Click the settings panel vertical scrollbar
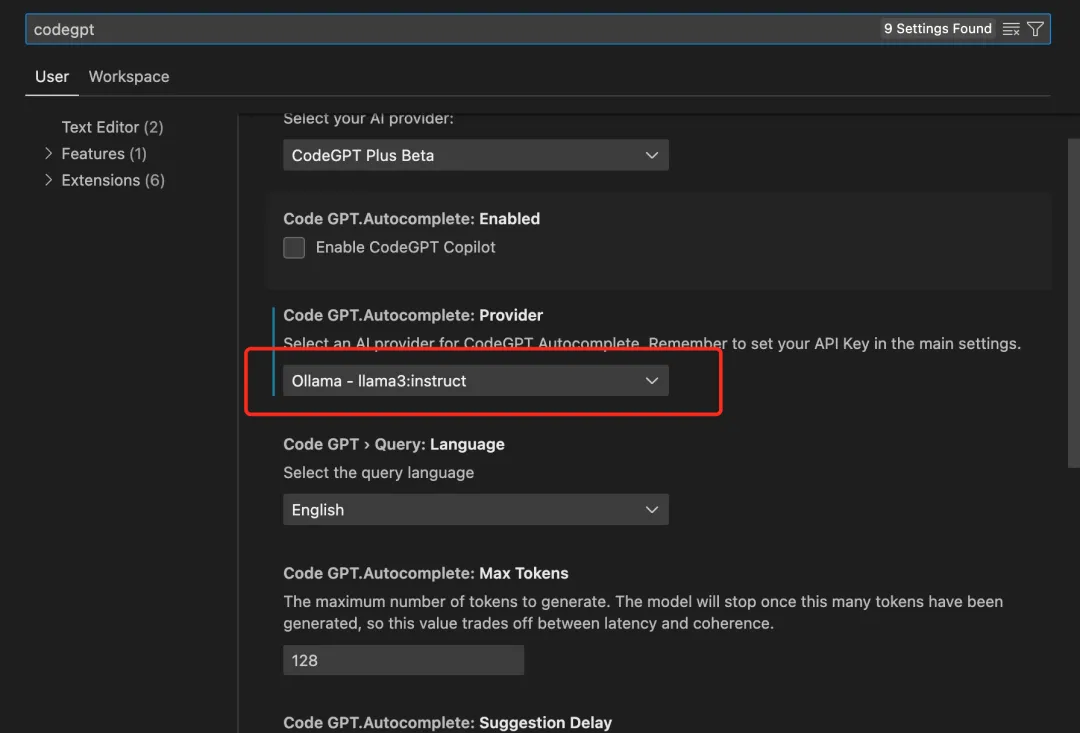Image resolution: width=1080 pixels, height=733 pixels. coord(1073,303)
